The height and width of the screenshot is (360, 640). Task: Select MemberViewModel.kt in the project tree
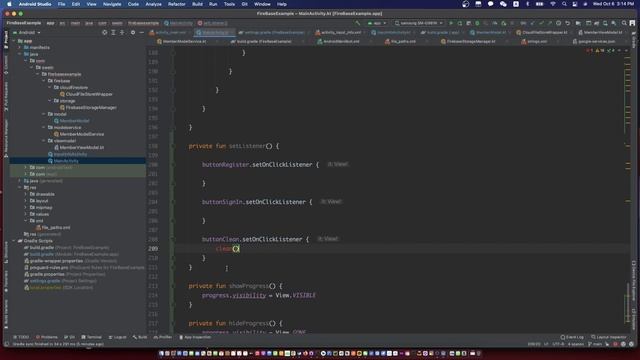[x=81, y=148]
